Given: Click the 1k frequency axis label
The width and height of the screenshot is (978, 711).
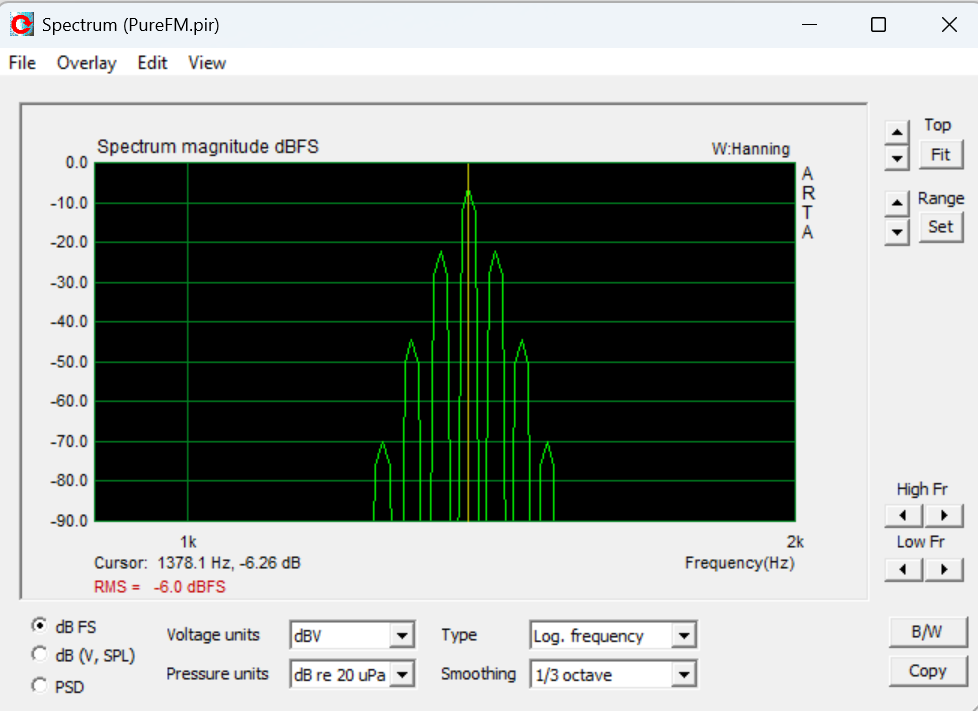Looking at the screenshot, I should point(188,541).
